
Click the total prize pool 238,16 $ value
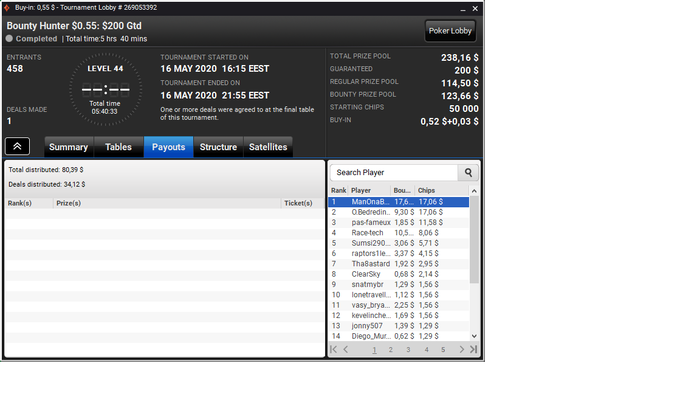pyautogui.click(x=459, y=58)
